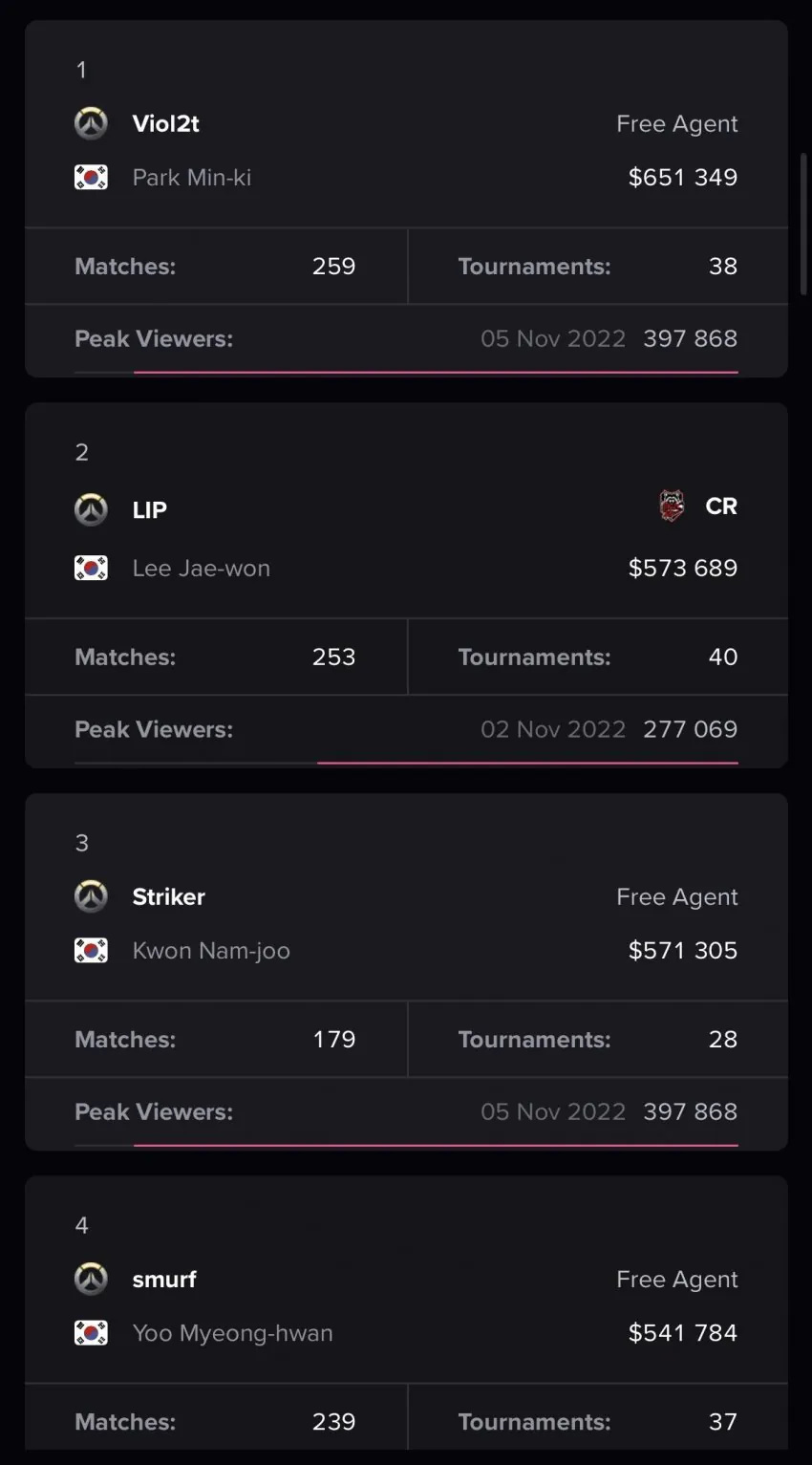Click the Overwatch icon beside Striker
This screenshot has height=1465, width=812.
91,896
